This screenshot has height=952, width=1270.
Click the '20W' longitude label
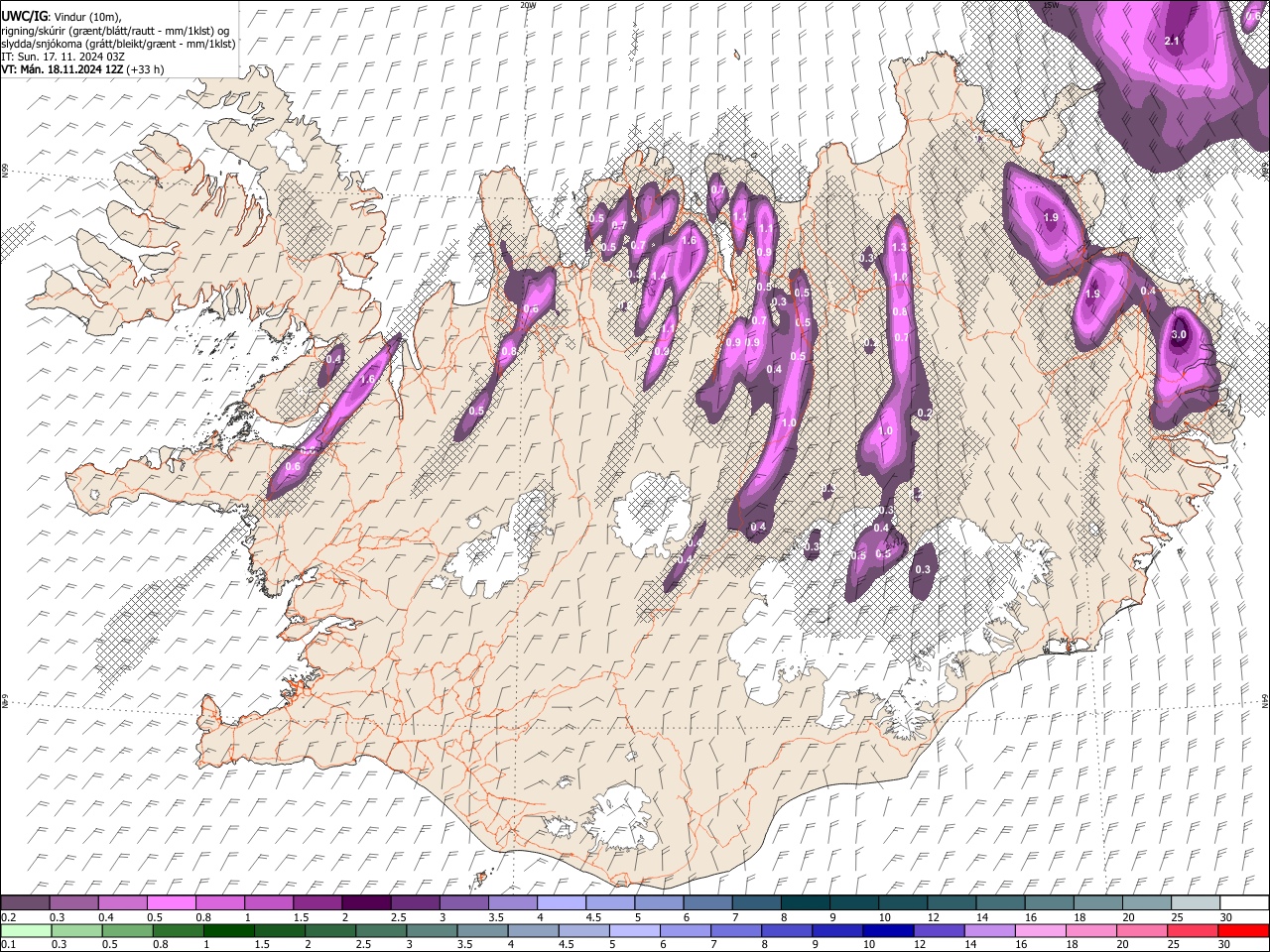[528, 5]
